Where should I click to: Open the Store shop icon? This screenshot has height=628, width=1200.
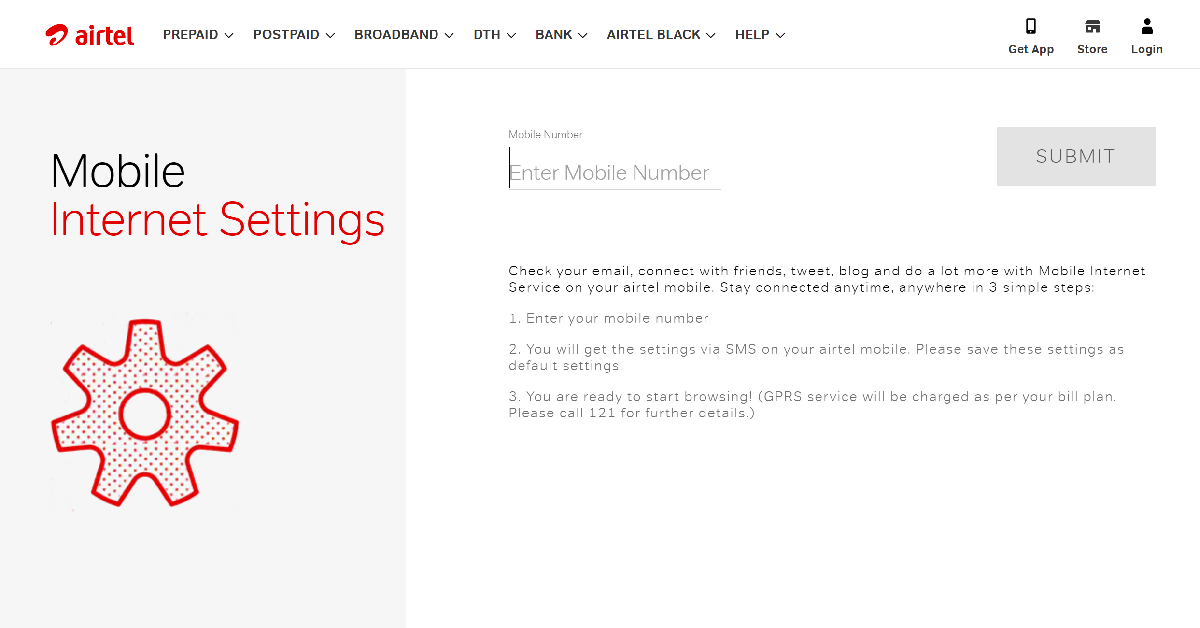(x=1092, y=26)
